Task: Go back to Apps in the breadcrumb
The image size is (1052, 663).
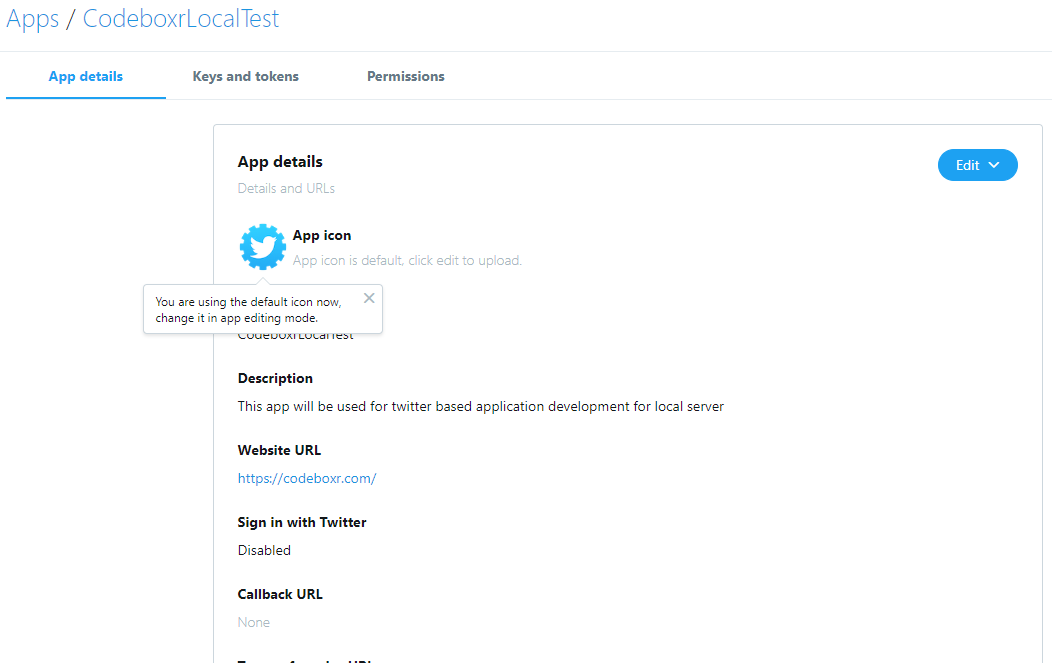Action: (x=33, y=19)
